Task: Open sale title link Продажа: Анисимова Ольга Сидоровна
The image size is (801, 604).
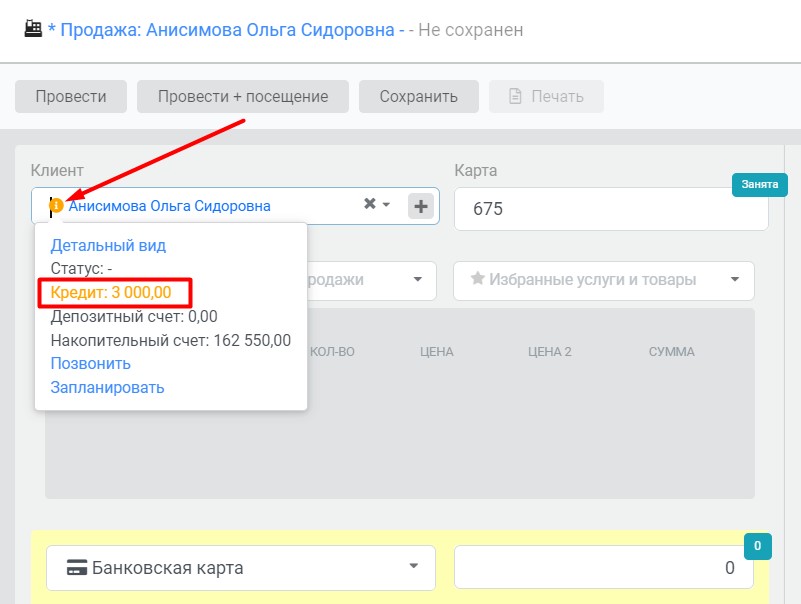Action: (x=227, y=30)
